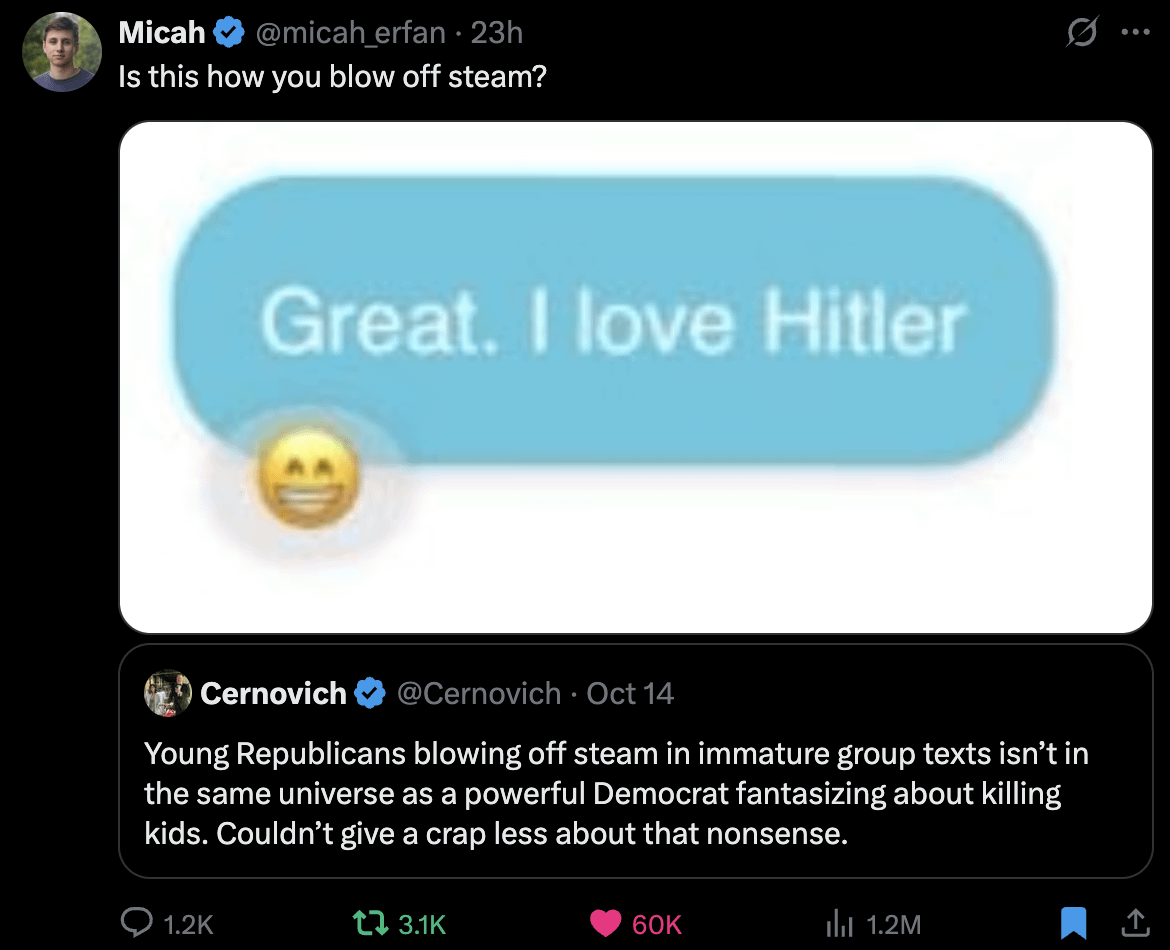Open the quoted Cernovich post text
Viewport: 1170px width, 950px height.
[x=616, y=793]
